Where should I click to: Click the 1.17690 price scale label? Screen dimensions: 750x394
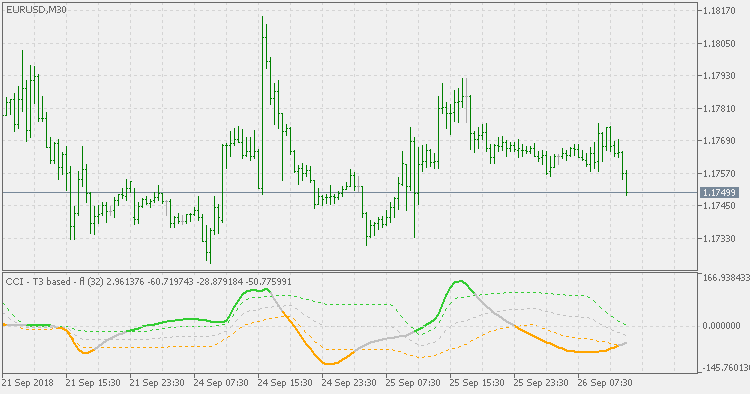pyautogui.click(x=719, y=141)
